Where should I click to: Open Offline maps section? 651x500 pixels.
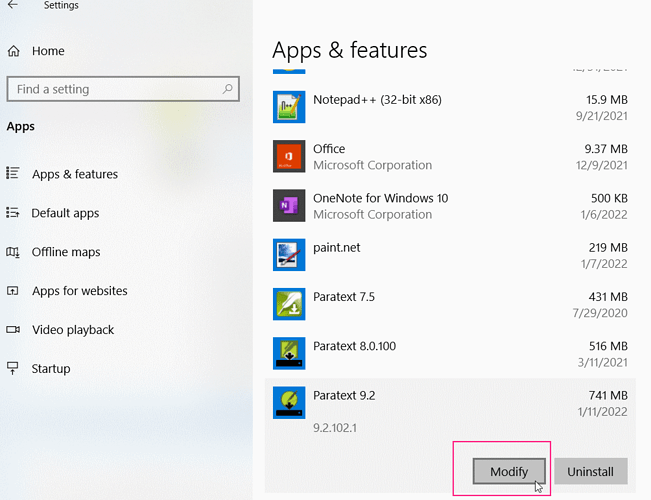tap(66, 252)
